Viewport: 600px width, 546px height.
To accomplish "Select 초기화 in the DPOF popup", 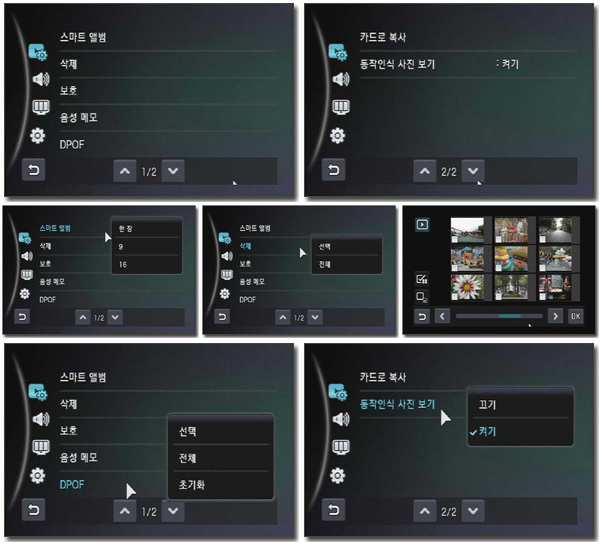I will [x=221, y=485].
